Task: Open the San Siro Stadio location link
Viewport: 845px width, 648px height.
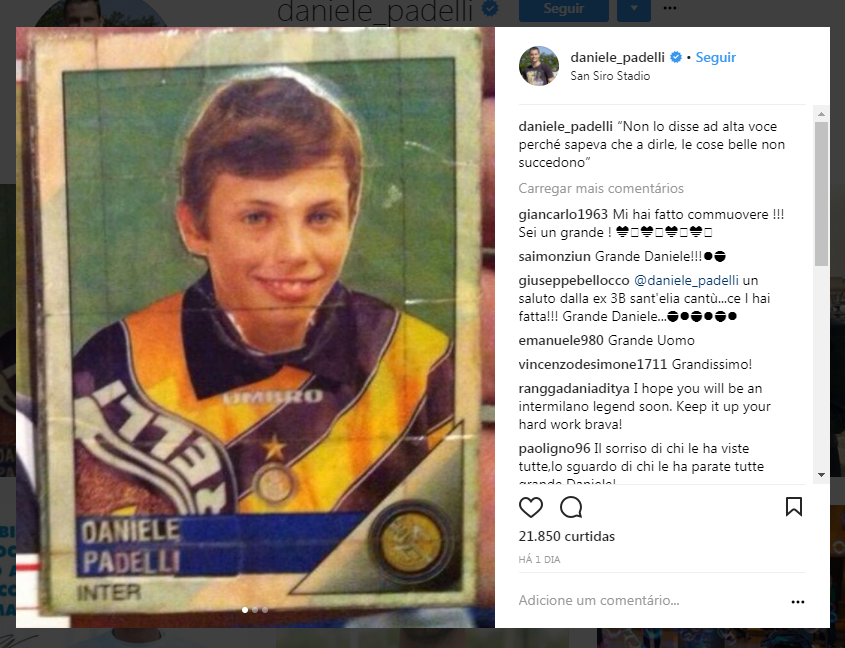Action: 610,76
